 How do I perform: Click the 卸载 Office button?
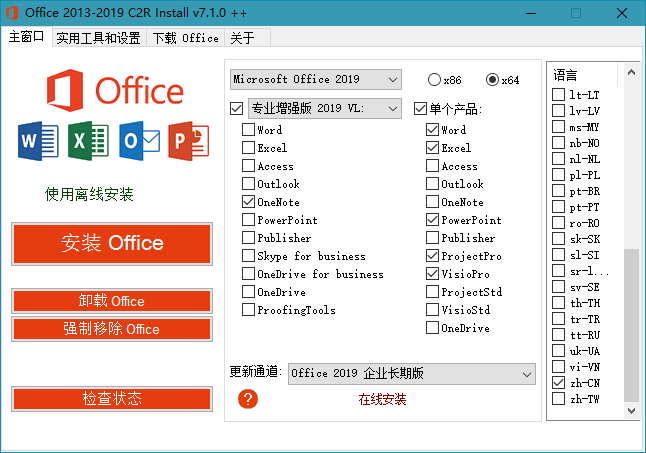coord(112,301)
